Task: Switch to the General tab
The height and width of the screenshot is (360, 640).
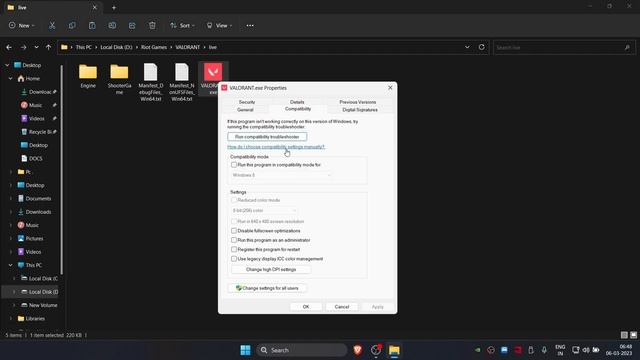Action: (x=245, y=110)
